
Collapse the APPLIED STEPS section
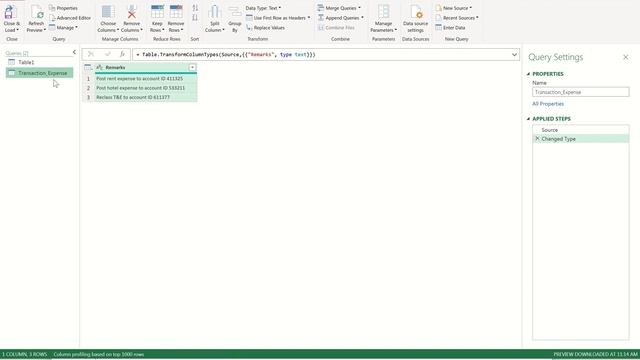(x=528, y=119)
